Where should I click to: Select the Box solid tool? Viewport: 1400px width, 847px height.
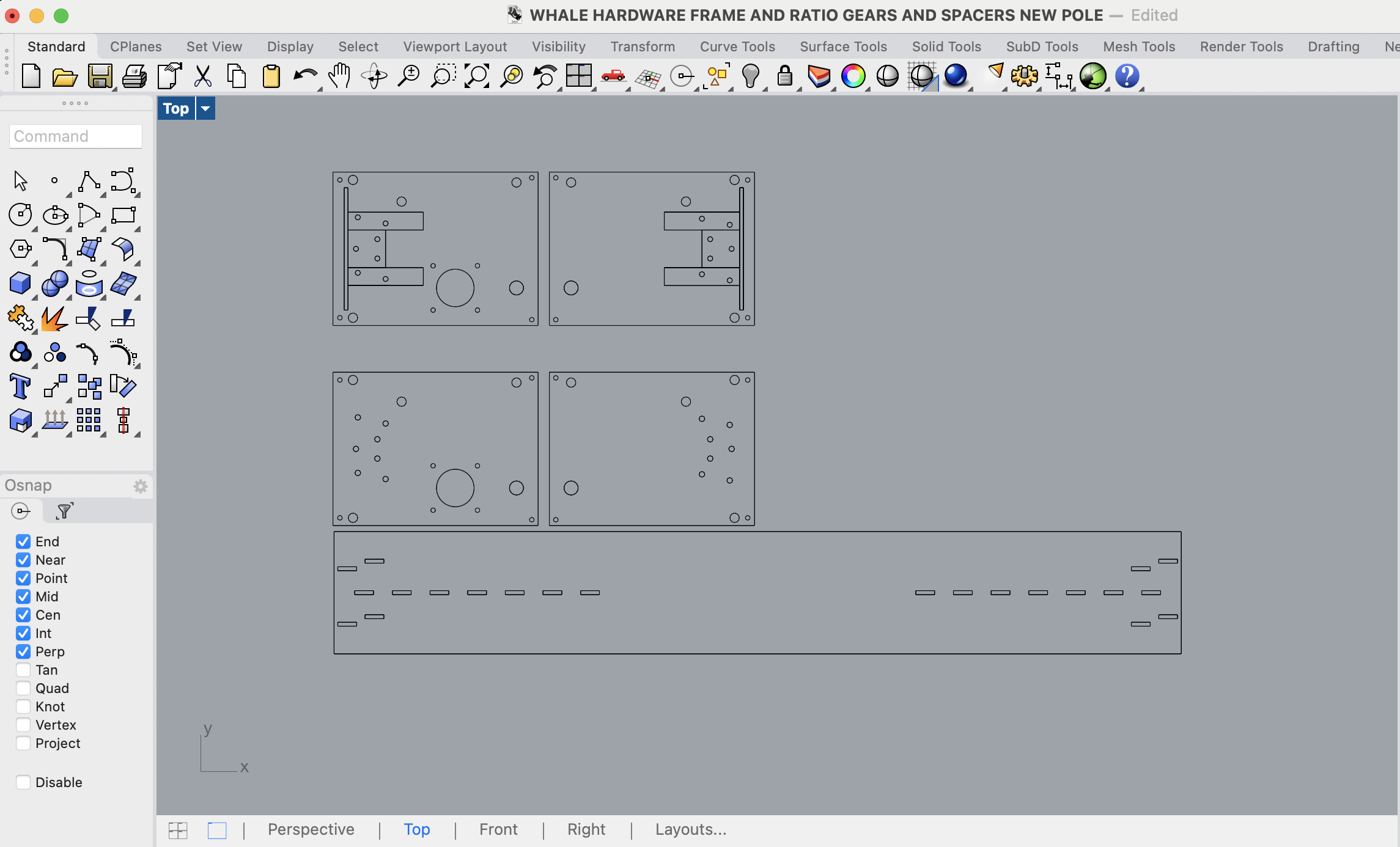coord(21,284)
